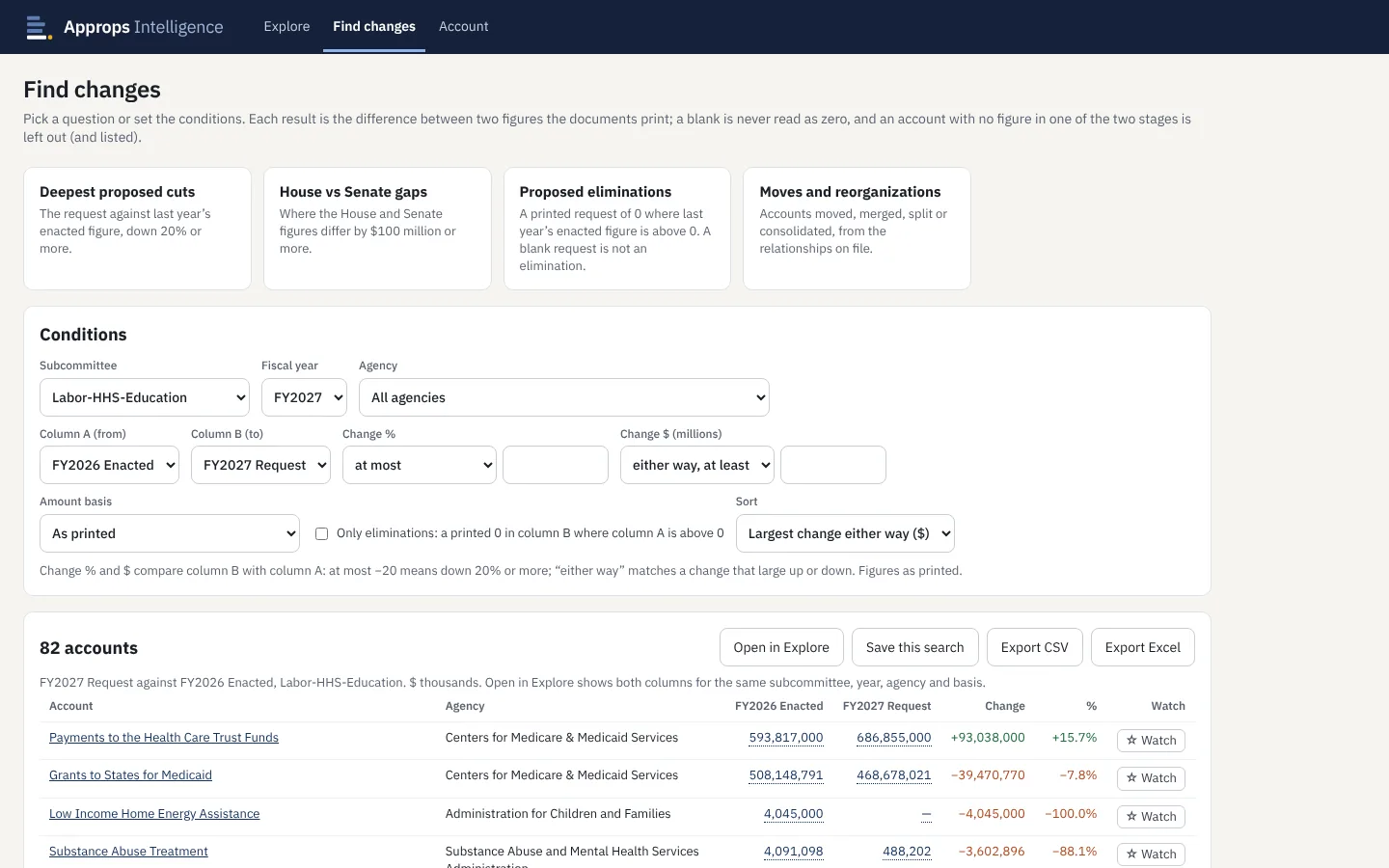Open Substance Abuse Treatment link

click(x=128, y=852)
